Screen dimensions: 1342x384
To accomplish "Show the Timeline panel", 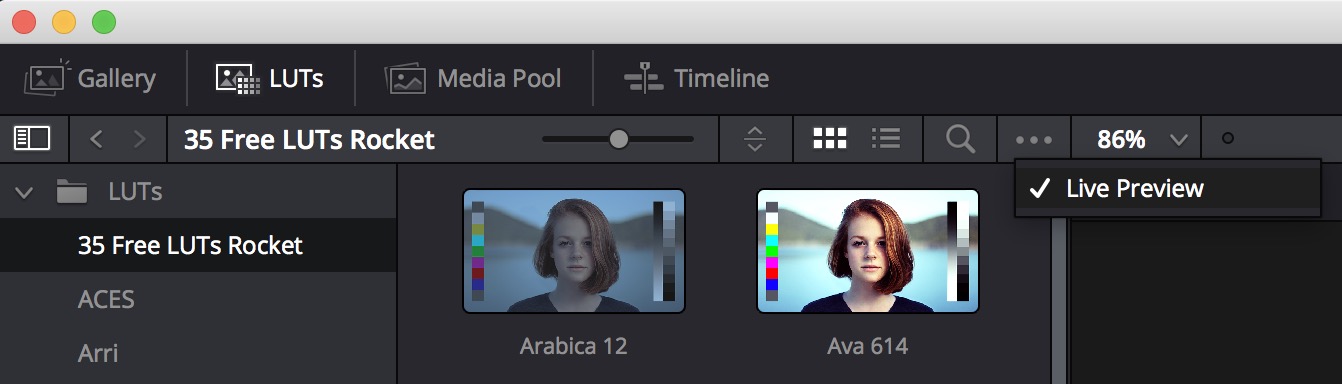I will click(696, 78).
